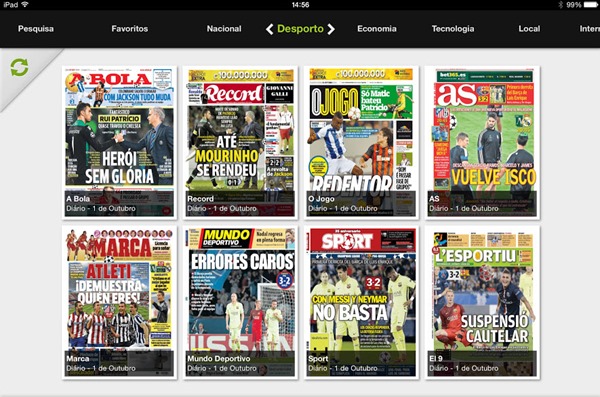Image resolution: width=600 pixels, height=397 pixels.
Task: Switch to the Nacional tab
Action: (224, 29)
